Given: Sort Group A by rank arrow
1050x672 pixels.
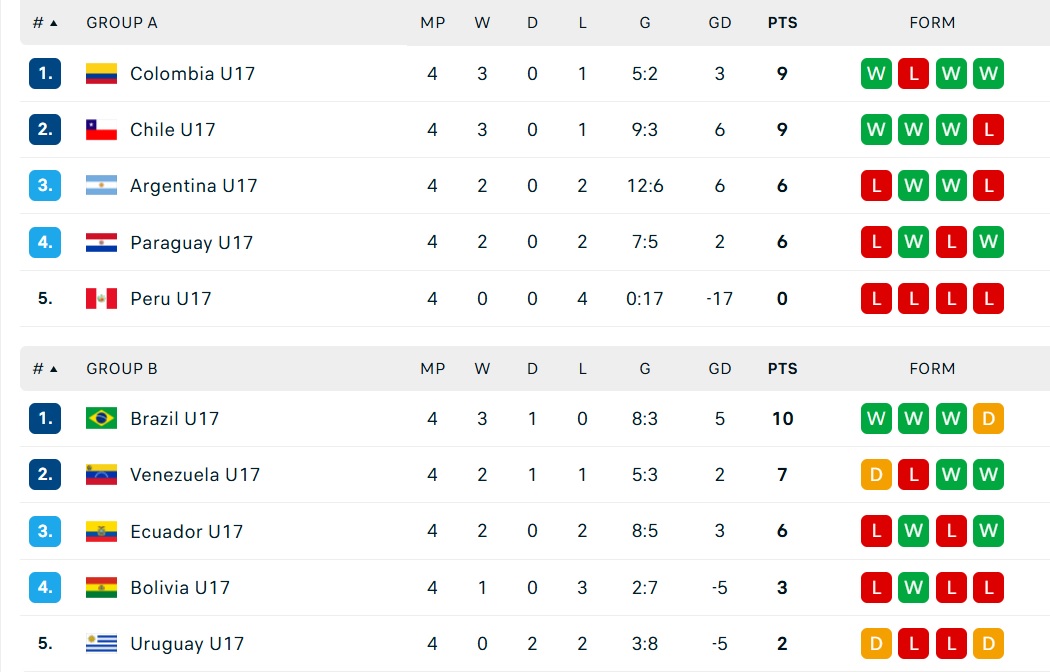Looking at the screenshot, I should click(x=54, y=23).
